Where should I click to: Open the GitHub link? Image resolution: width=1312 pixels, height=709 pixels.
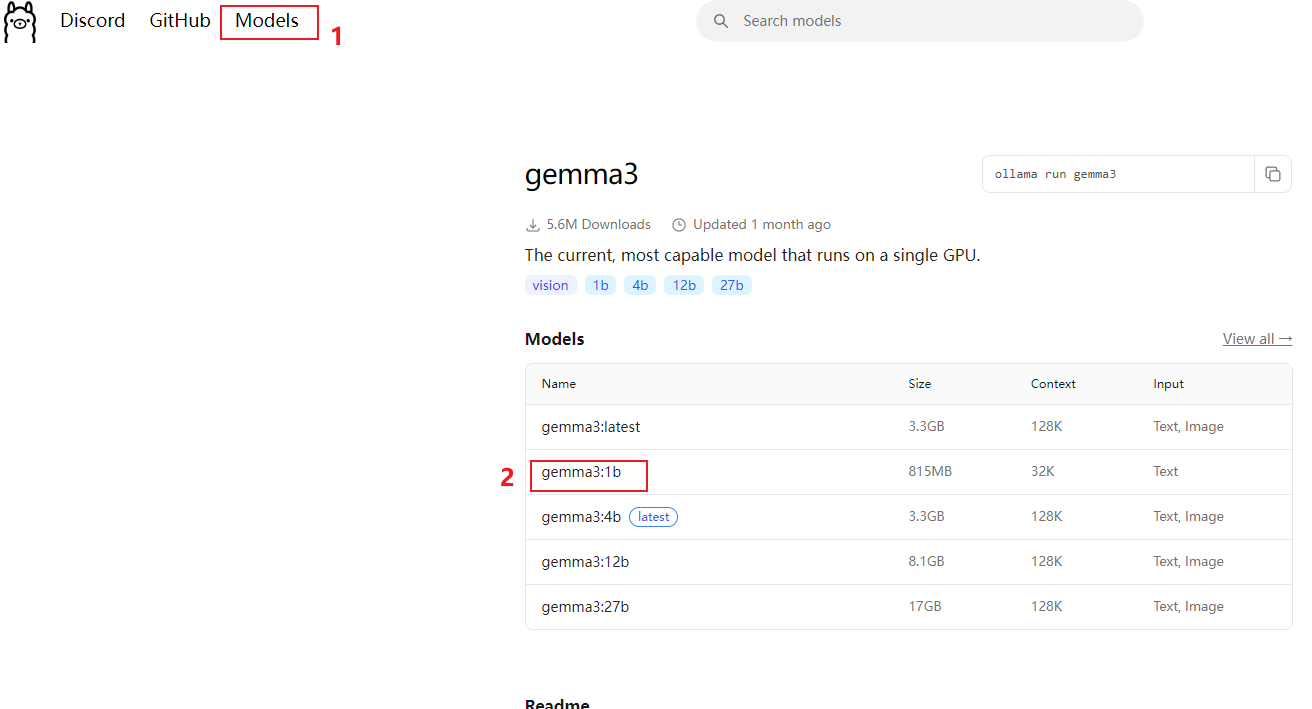click(180, 21)
